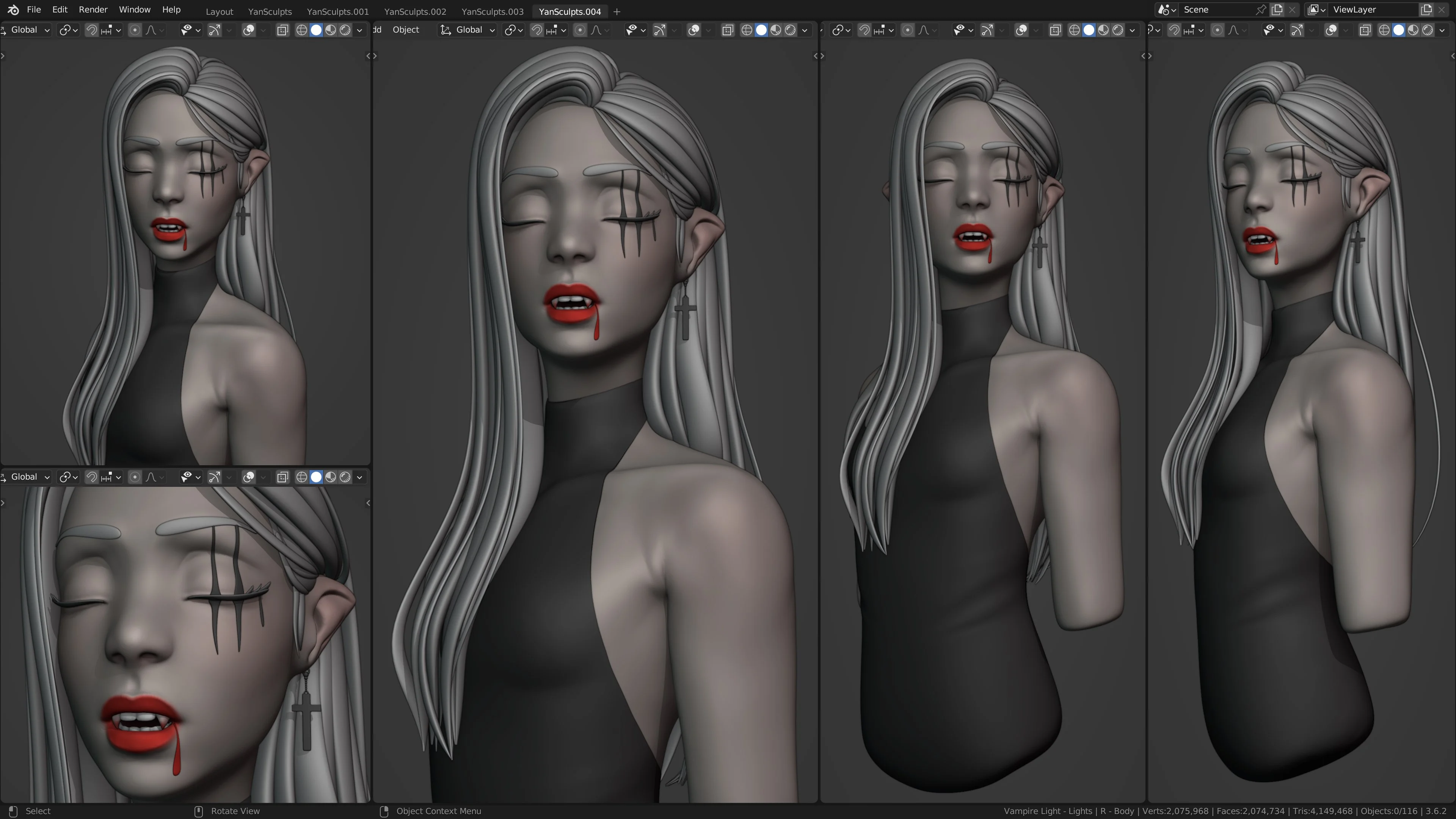Select rendered shading in bottom-left viewport

(345, 477)
